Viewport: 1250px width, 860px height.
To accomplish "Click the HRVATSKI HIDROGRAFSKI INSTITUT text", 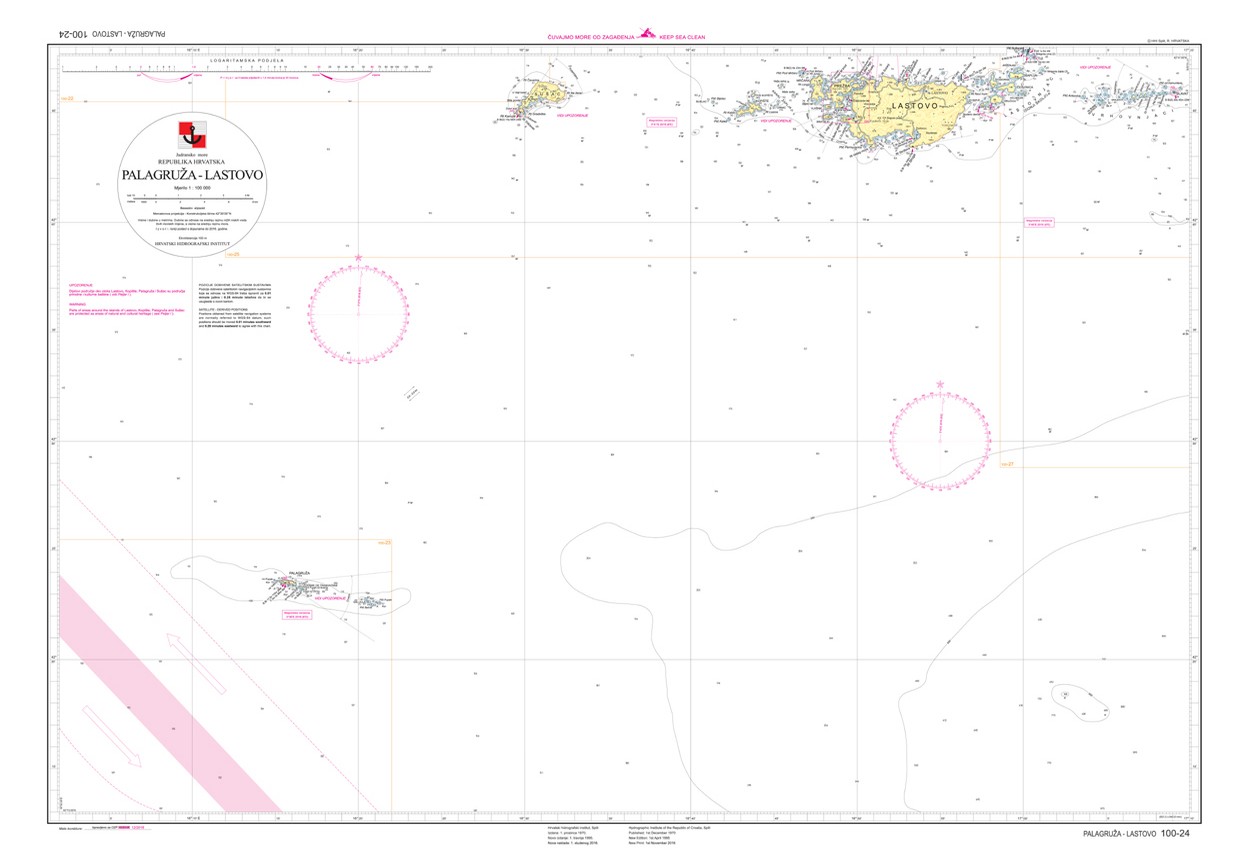I will (x=192, y=243).
